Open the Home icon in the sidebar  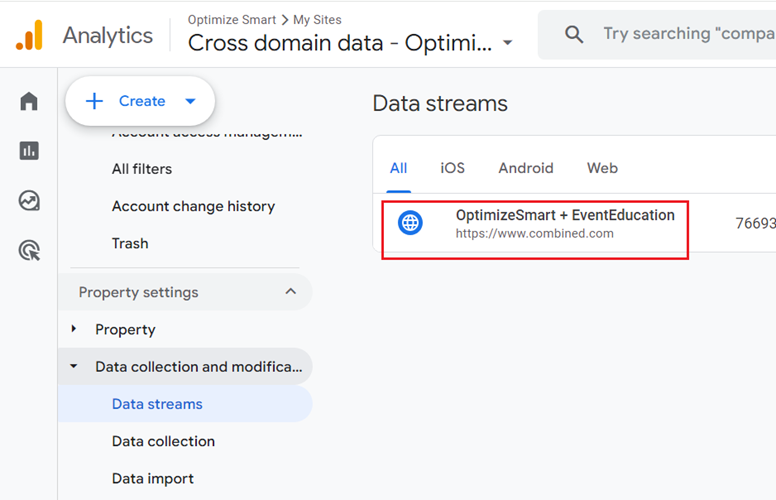[29, 101]
